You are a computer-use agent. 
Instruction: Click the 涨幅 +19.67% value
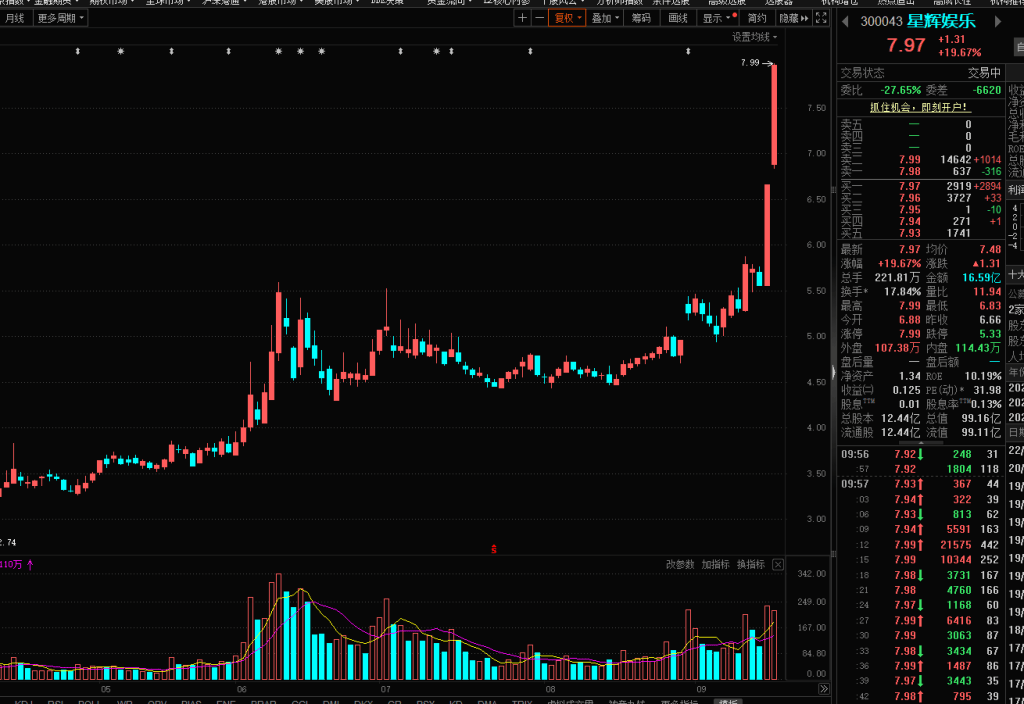coord(899,264)
